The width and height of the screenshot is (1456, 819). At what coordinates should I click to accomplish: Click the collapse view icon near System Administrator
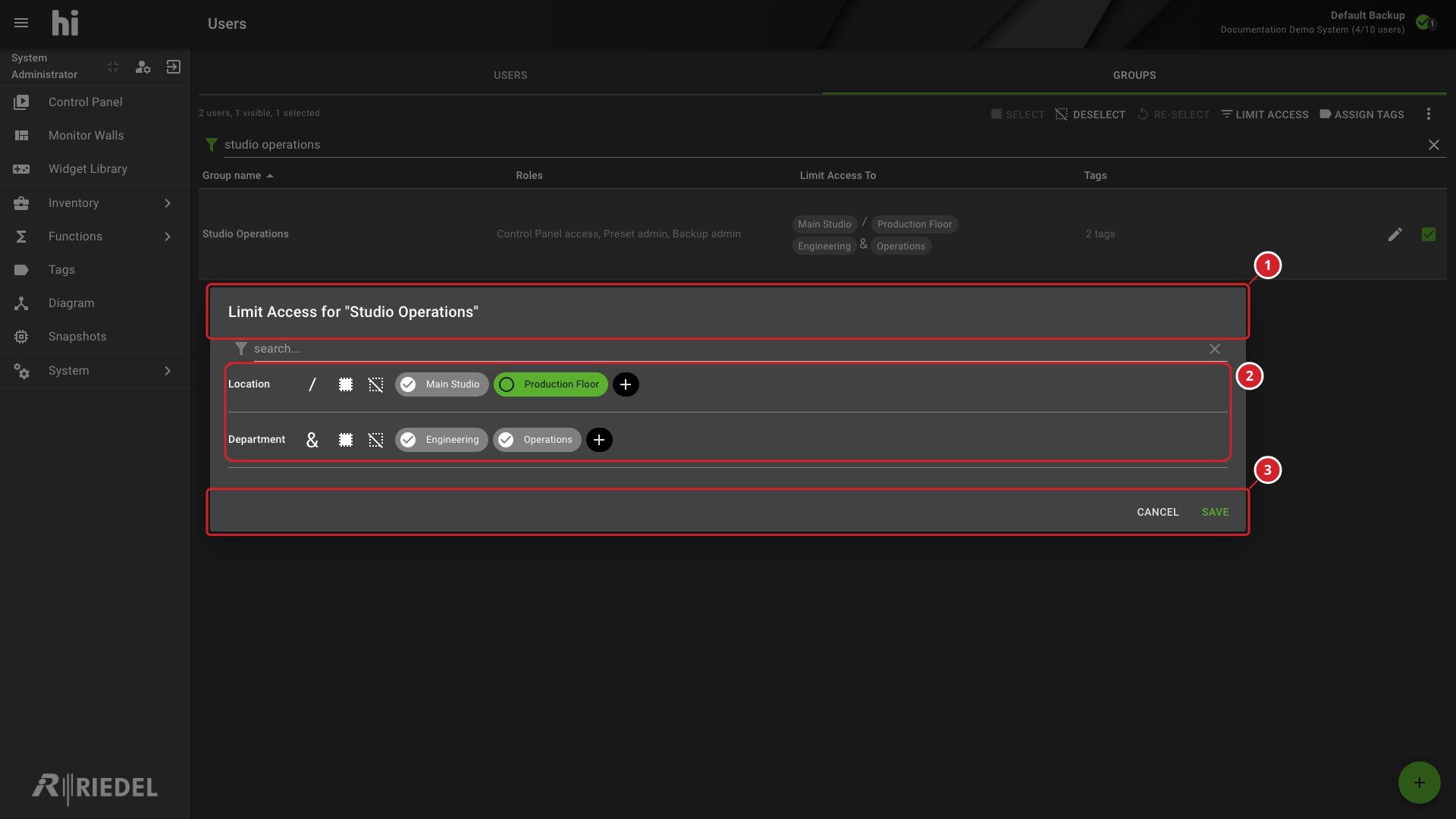(x=113, y=67)
